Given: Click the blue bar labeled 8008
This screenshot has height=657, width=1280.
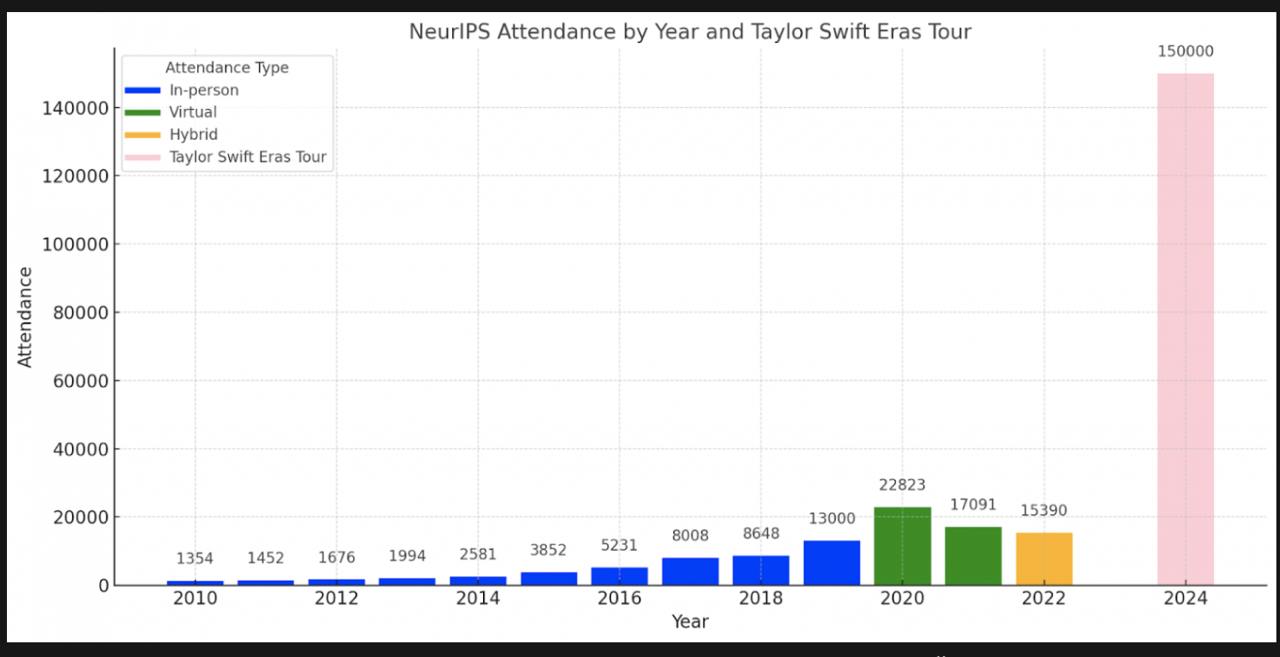Looking at the screenshot, I should (x=690, y=571).
